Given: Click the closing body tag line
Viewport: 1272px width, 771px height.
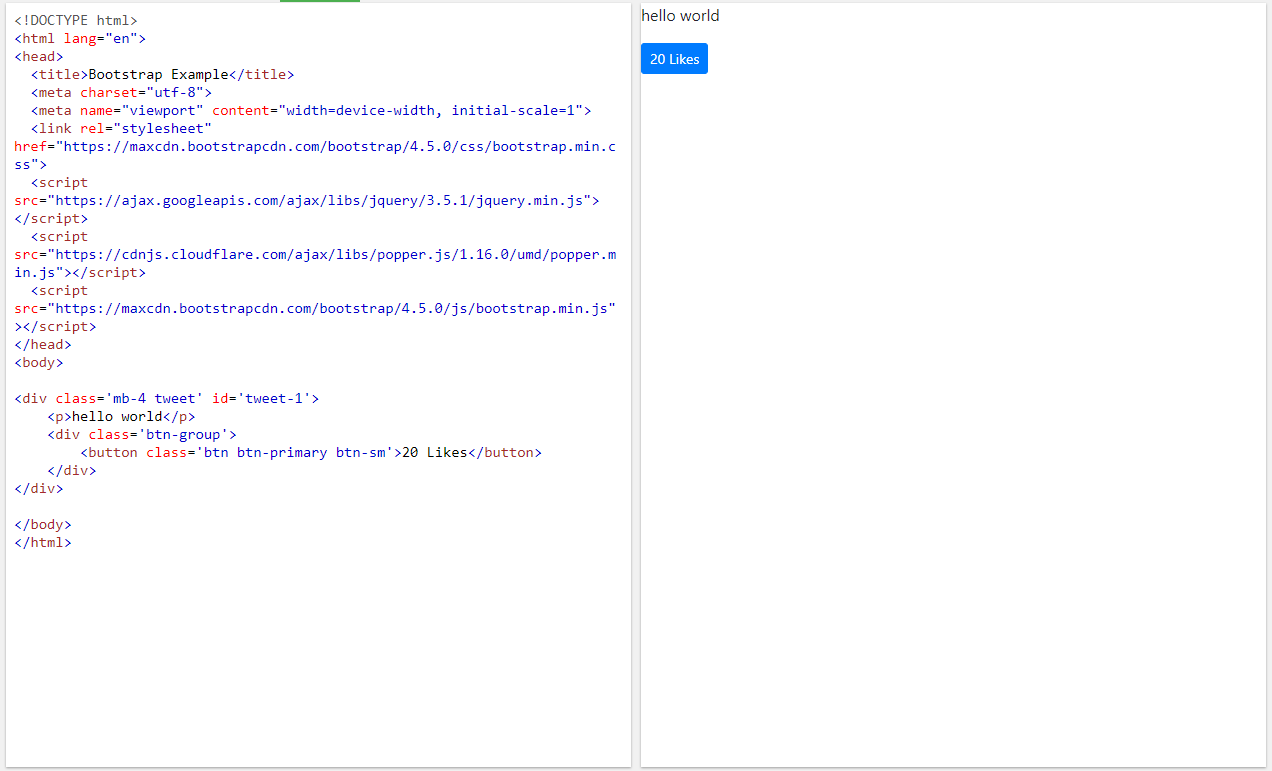Looking at the screenshot, I should (x=43, y=524).
